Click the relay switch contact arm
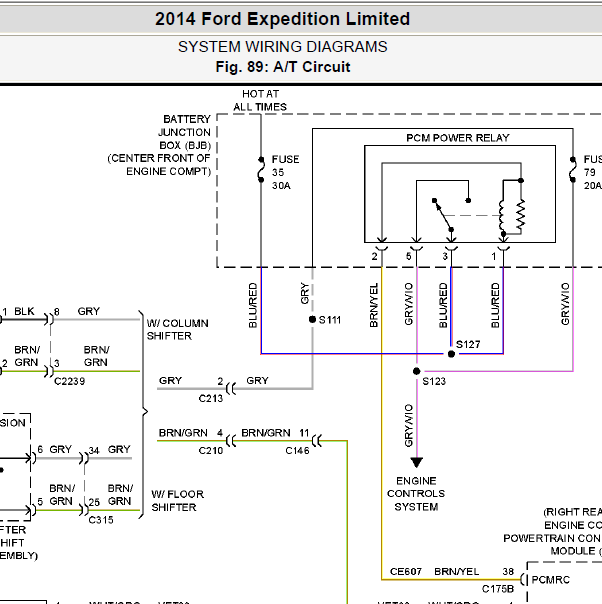This screenshot has width=602, height=604. (x=443, y=215)
